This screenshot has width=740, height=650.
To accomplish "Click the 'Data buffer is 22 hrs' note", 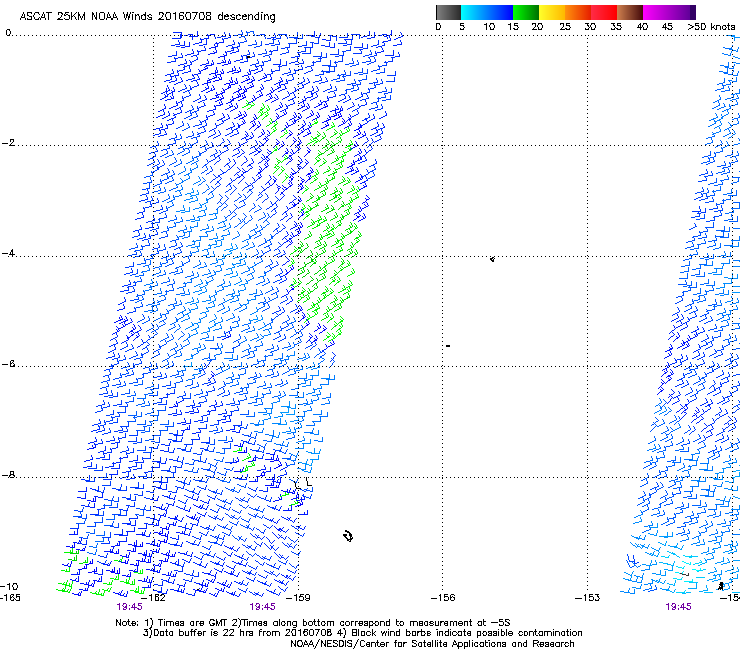I will coord(362,633).
